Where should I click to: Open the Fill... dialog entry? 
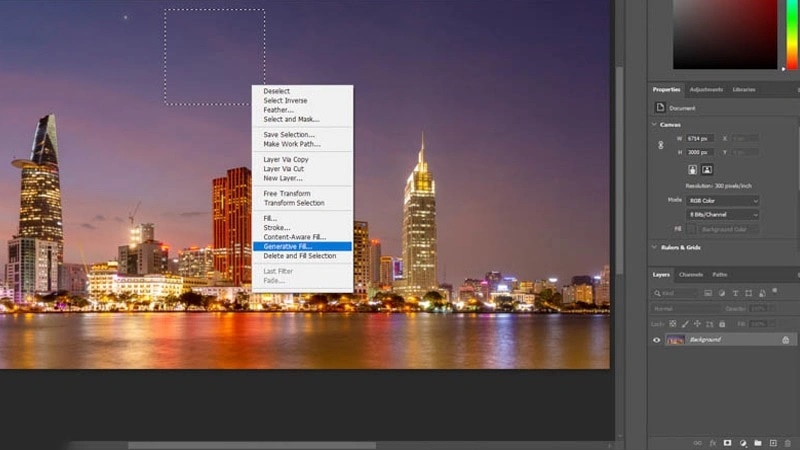tap(270, 218)
